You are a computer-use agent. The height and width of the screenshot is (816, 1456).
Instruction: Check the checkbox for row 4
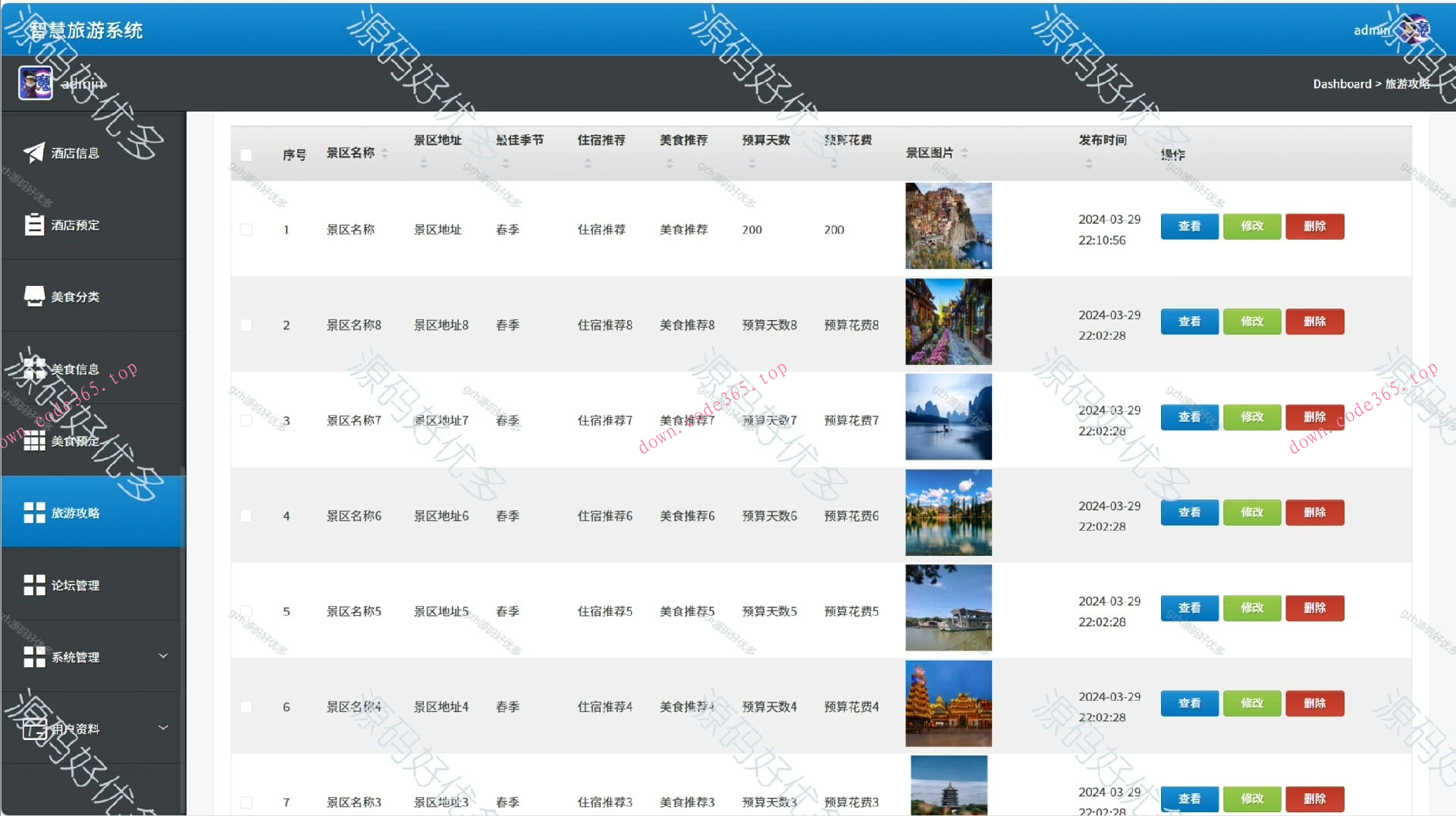click(246, 516)
